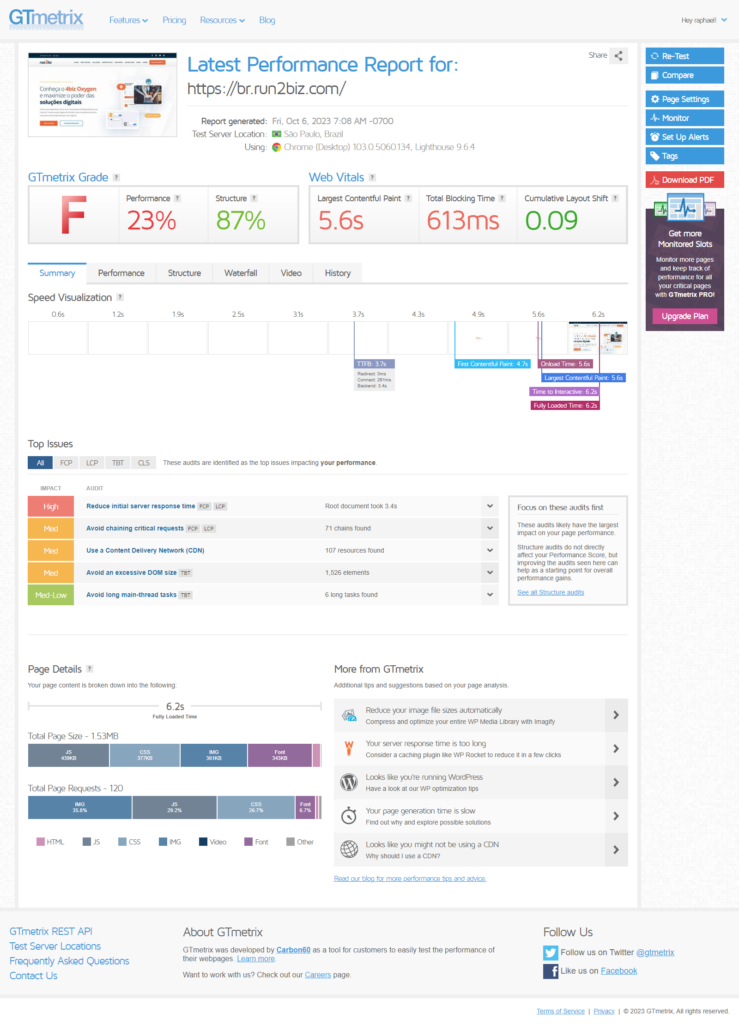Select the FCP audit filter
Image resolution: width=739 pixels, height=1024 pixels.
click(66, 463)
